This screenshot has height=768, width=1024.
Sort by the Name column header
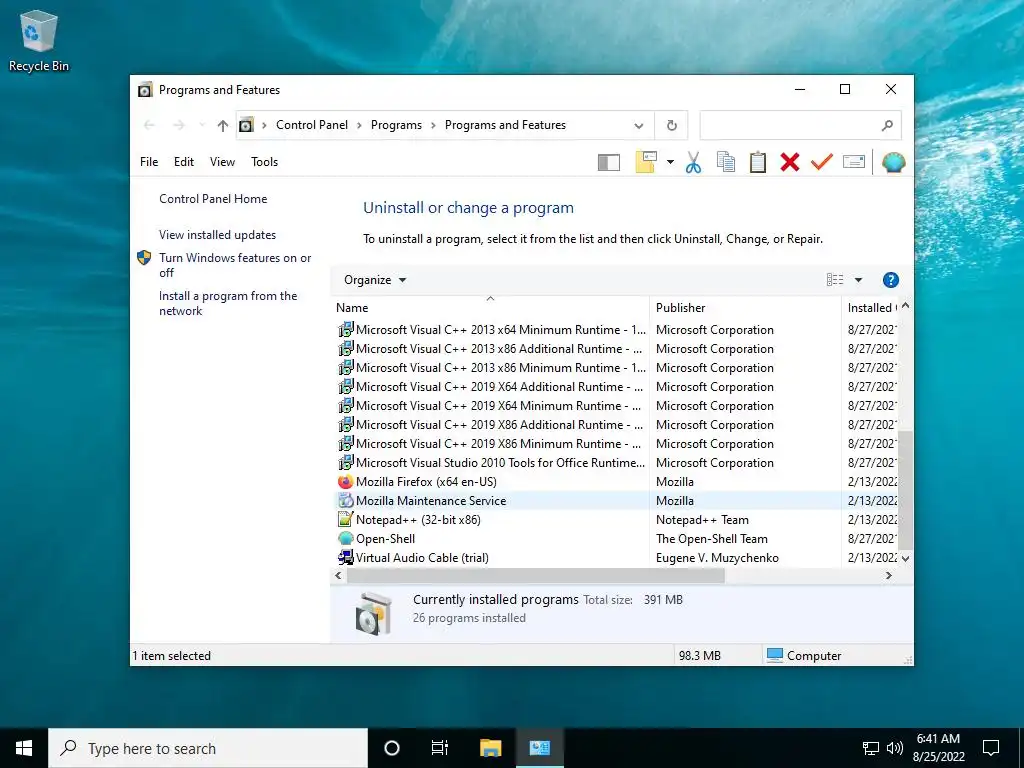490,308
